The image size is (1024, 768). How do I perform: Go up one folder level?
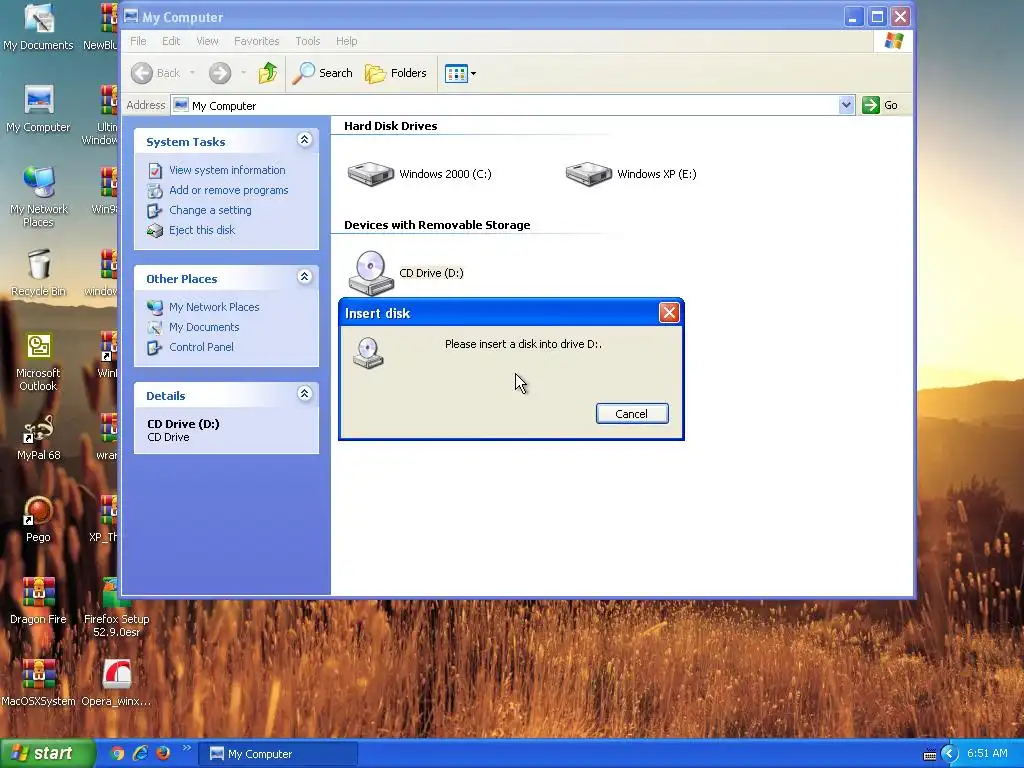click(x=268, y=73)
